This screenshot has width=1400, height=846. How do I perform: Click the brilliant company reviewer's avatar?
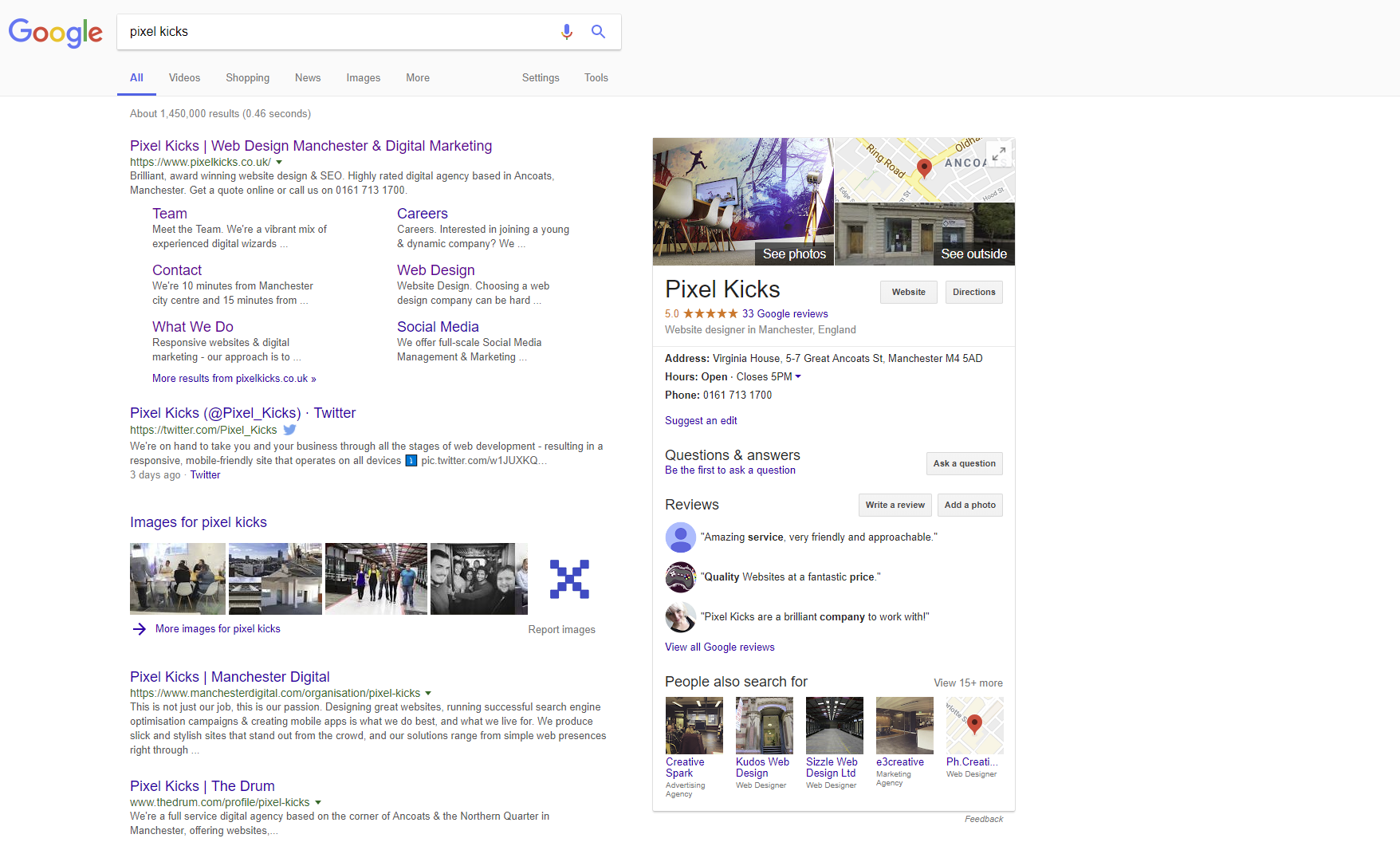pos(680,617)
